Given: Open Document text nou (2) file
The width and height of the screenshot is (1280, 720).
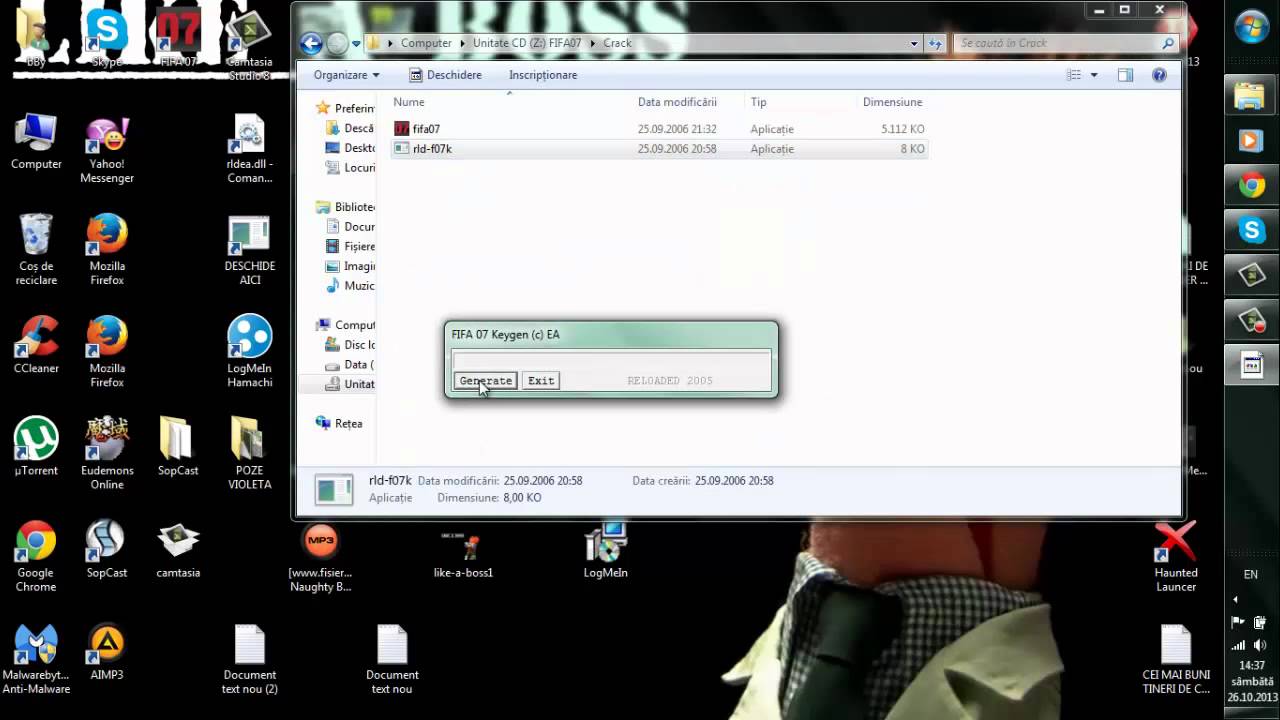Looking at the screenshot, I should 249,659.
